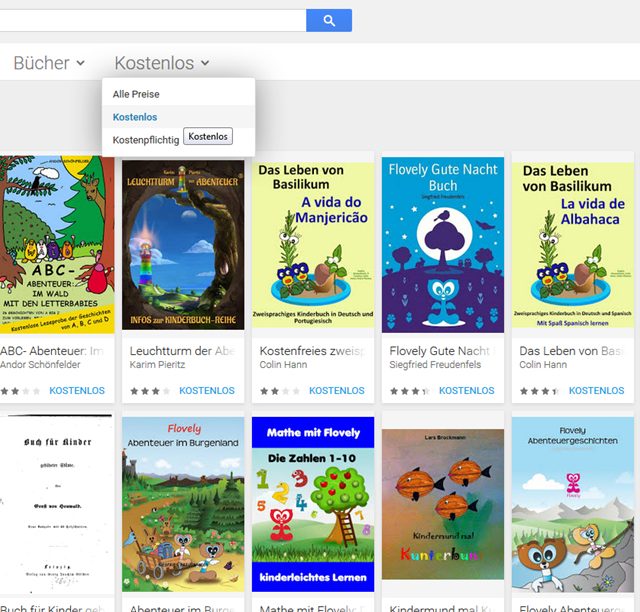Image resolution: width=640 pixels, height=612 pixels.
Task: Open the ABC-Abenteuer im Wald book cover
Action: [57, 245]
